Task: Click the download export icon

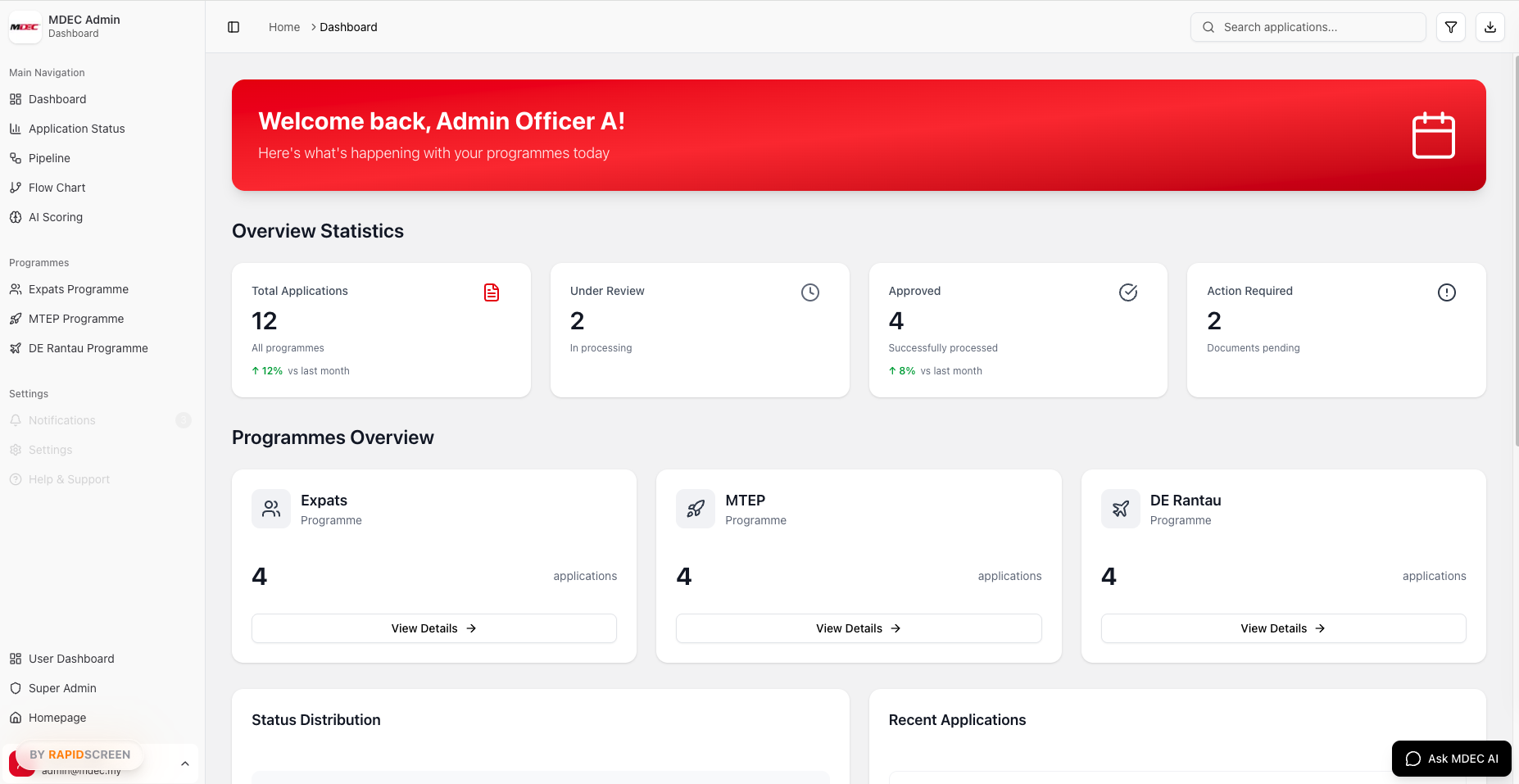Action: click(x=1490, y=27)
